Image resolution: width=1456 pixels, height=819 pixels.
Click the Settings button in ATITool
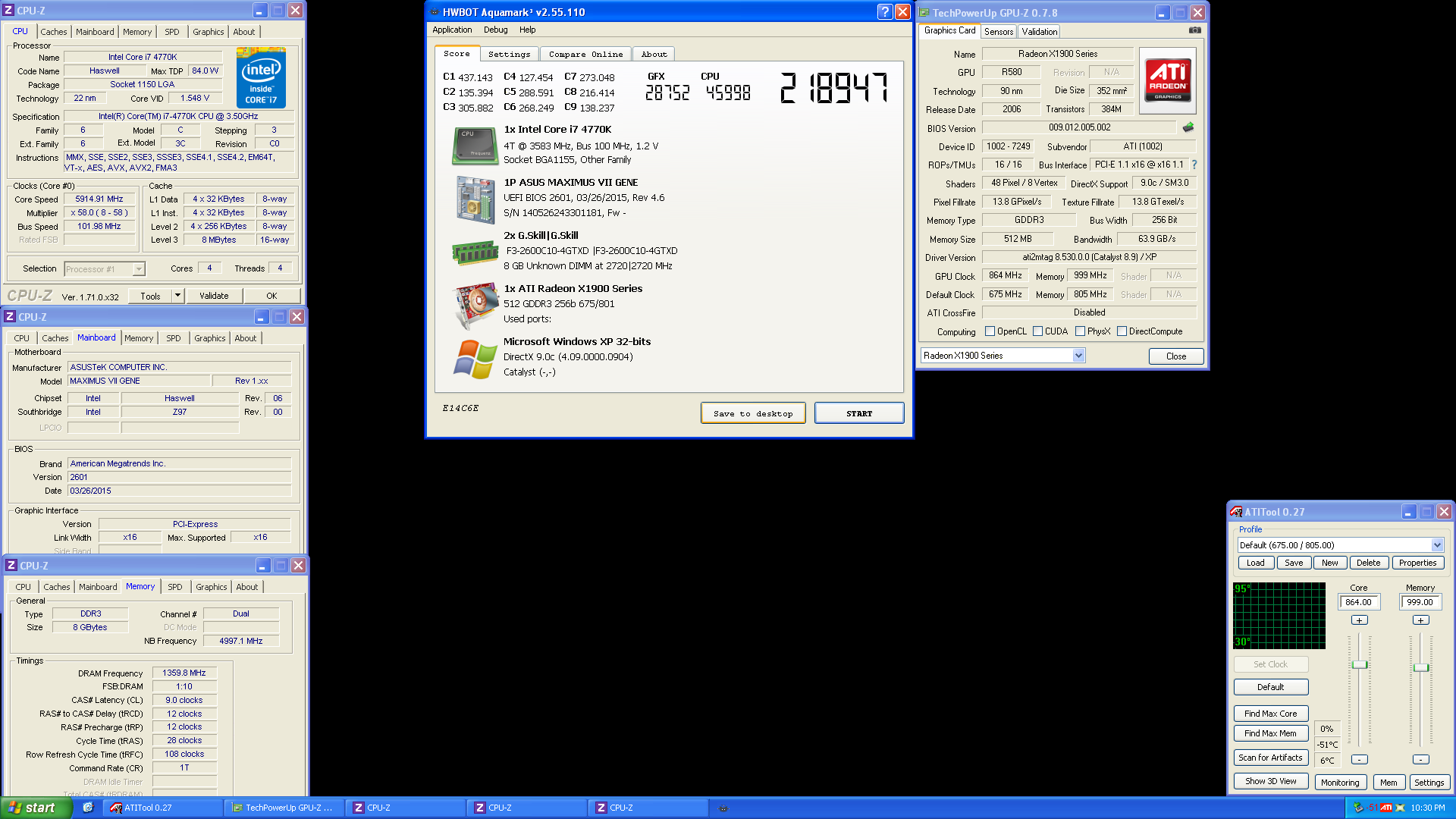(1429, 783)
